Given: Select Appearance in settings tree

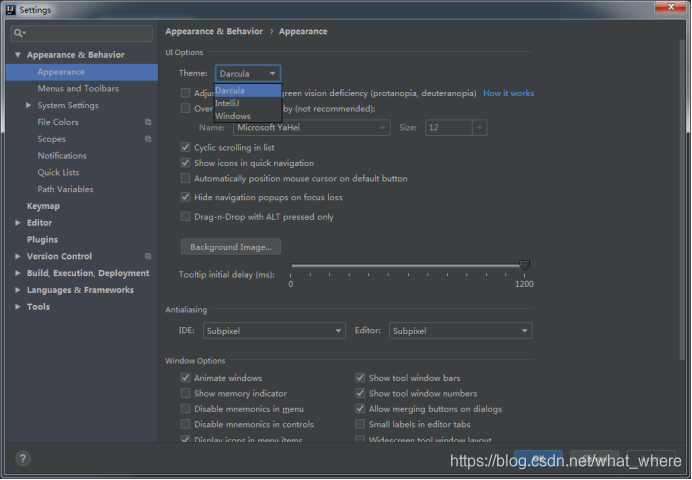Looking at the screenshot, I should (x=82, y=72).
